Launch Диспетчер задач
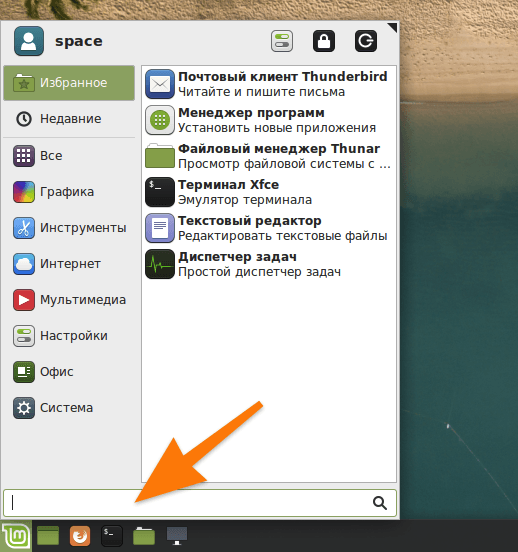The height and width of the screenshot is (552, 518). pyautogui.click(x=269, y=264)
